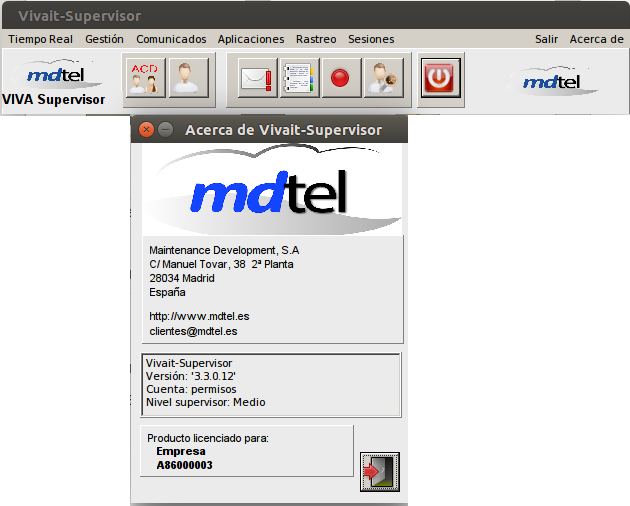The height and width of the screenshot is (506, 630).
Task: Click the http://www.mdtel.es link
Action: (x=199, y=316)
